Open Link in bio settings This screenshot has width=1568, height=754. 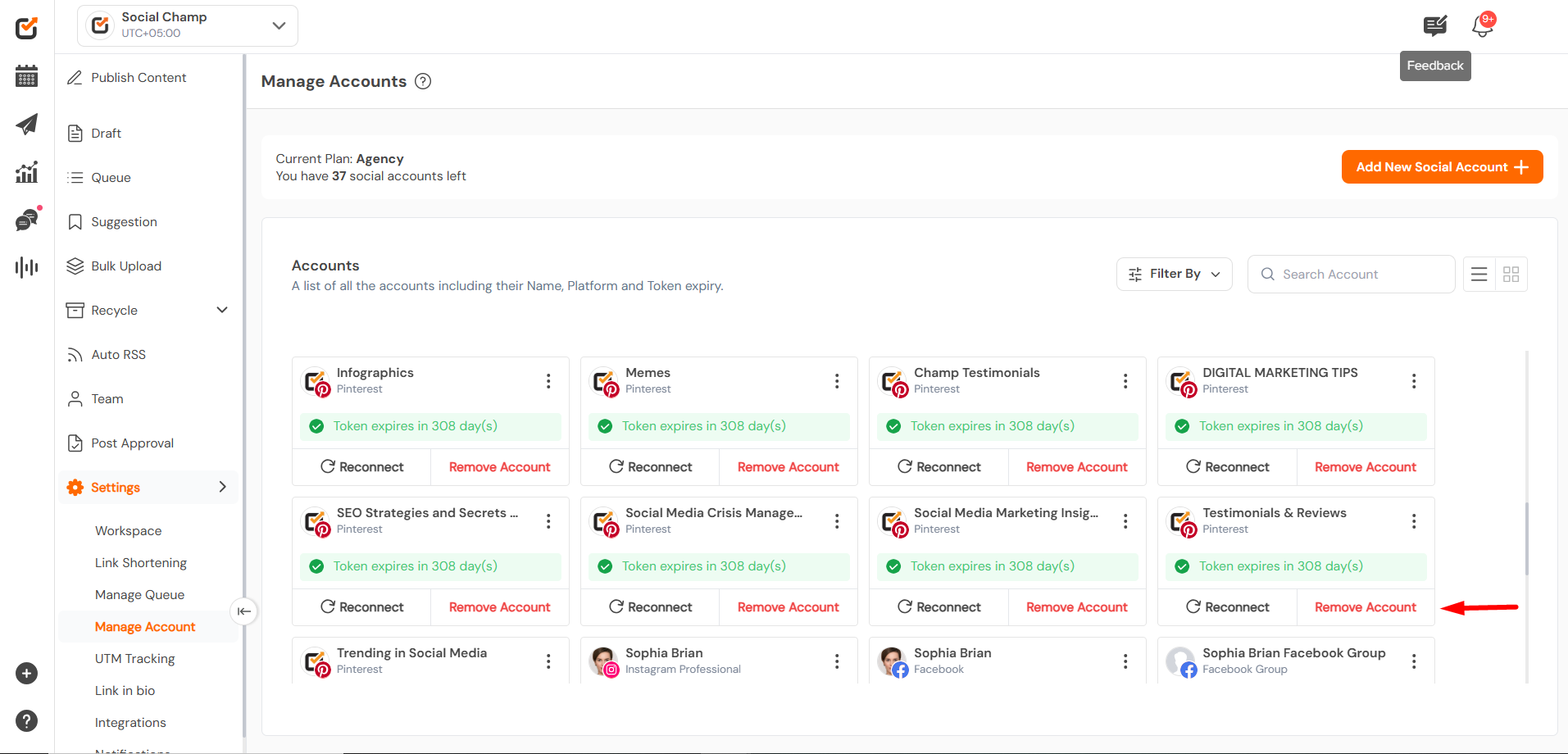tap(125, 690)
